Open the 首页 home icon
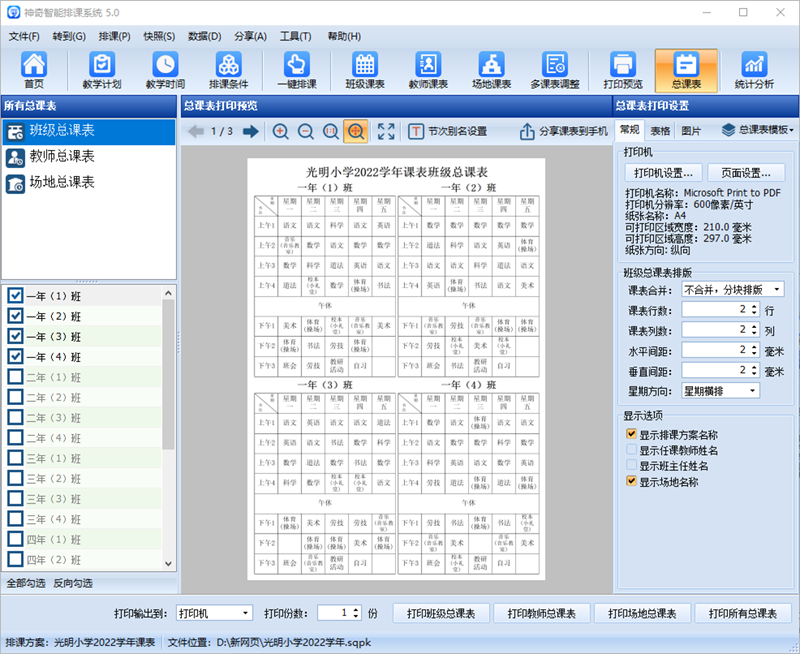Screen dimensions: 800x654 [34, 70]
